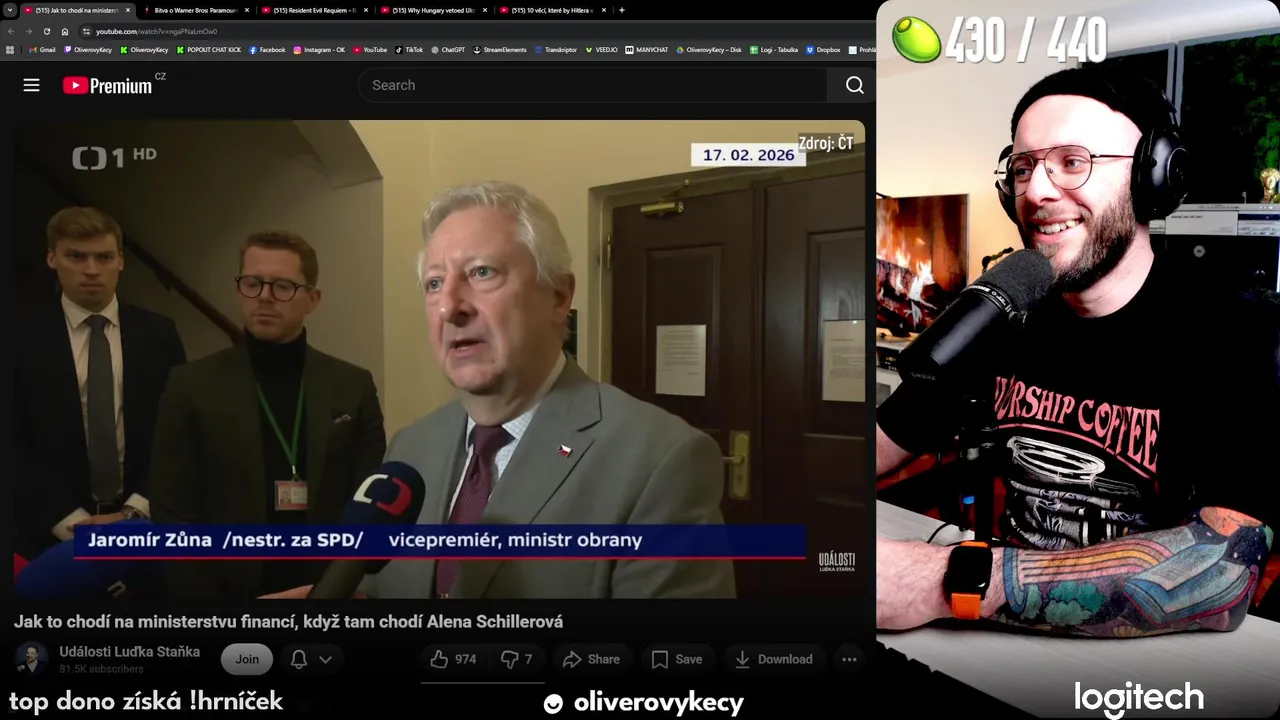Dislike the video with 7 dislikes
The image size is (1280, 720).
tap(517, 659)
